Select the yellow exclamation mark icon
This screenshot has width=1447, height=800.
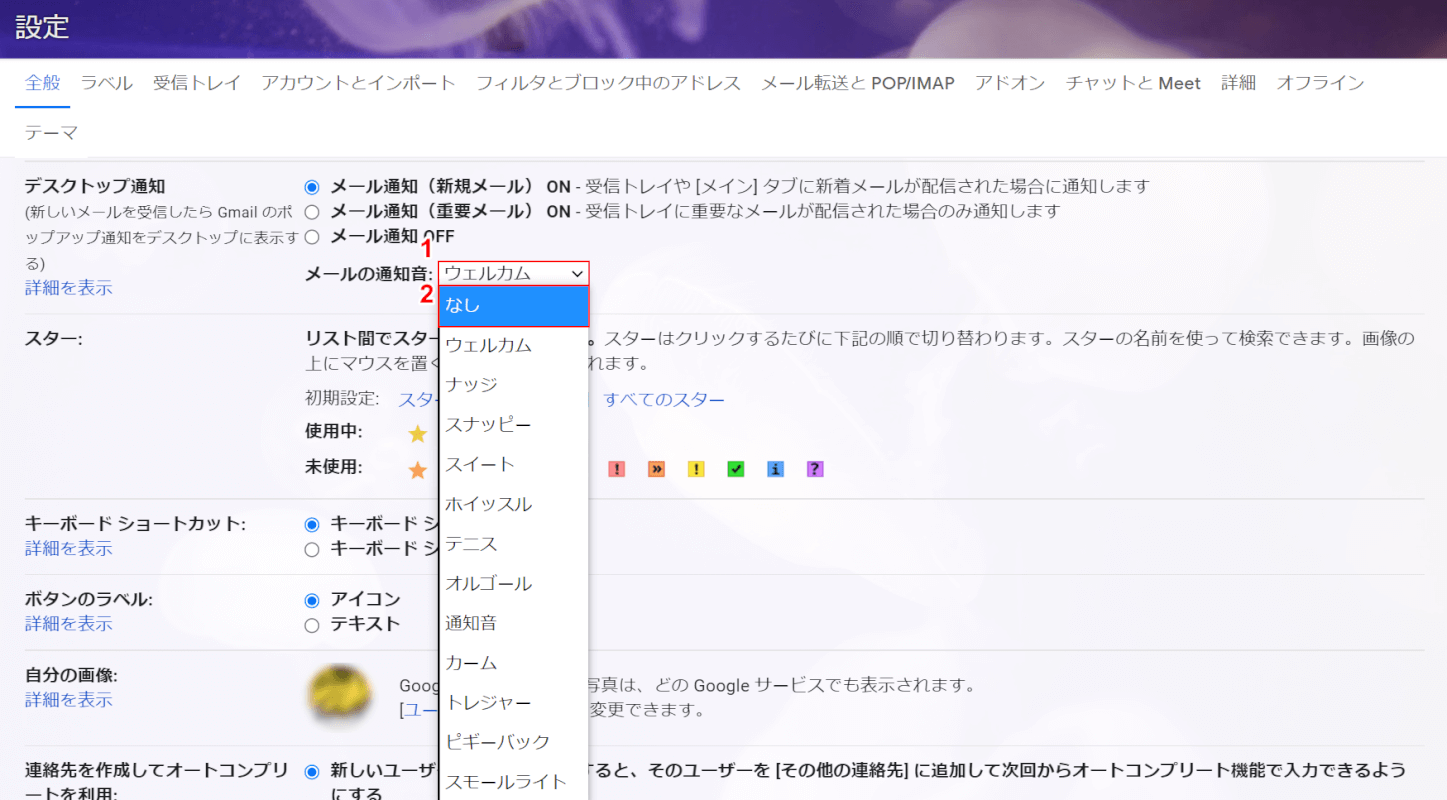point(696,469)
